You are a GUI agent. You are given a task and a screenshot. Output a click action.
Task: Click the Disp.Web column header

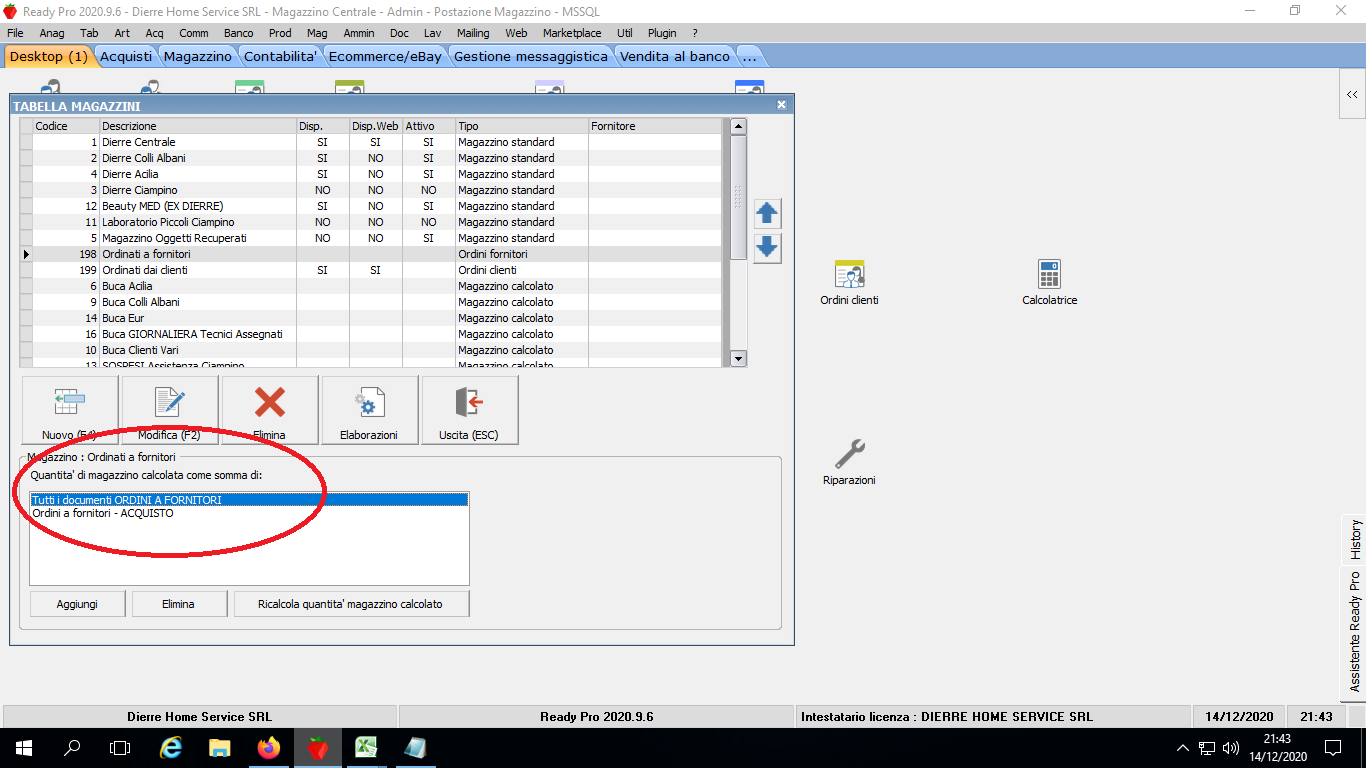tap(376, 126)
